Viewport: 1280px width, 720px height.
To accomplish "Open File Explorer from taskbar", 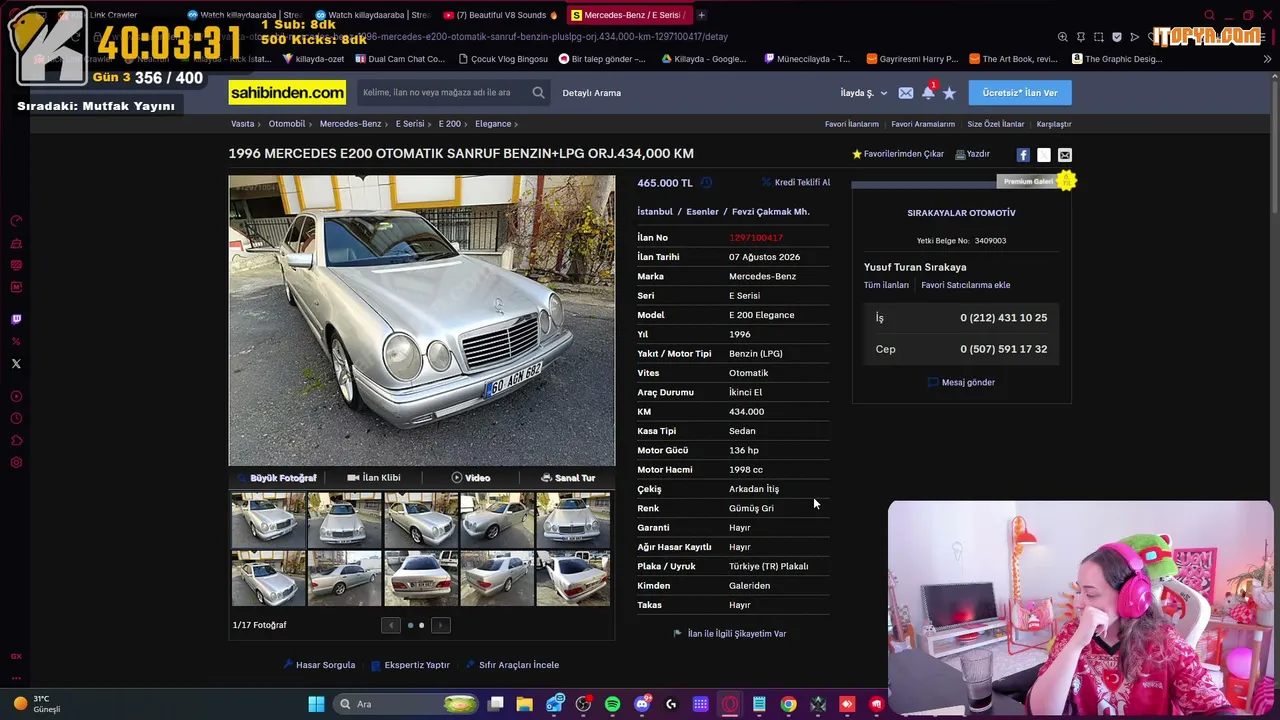I will (524, 704).
